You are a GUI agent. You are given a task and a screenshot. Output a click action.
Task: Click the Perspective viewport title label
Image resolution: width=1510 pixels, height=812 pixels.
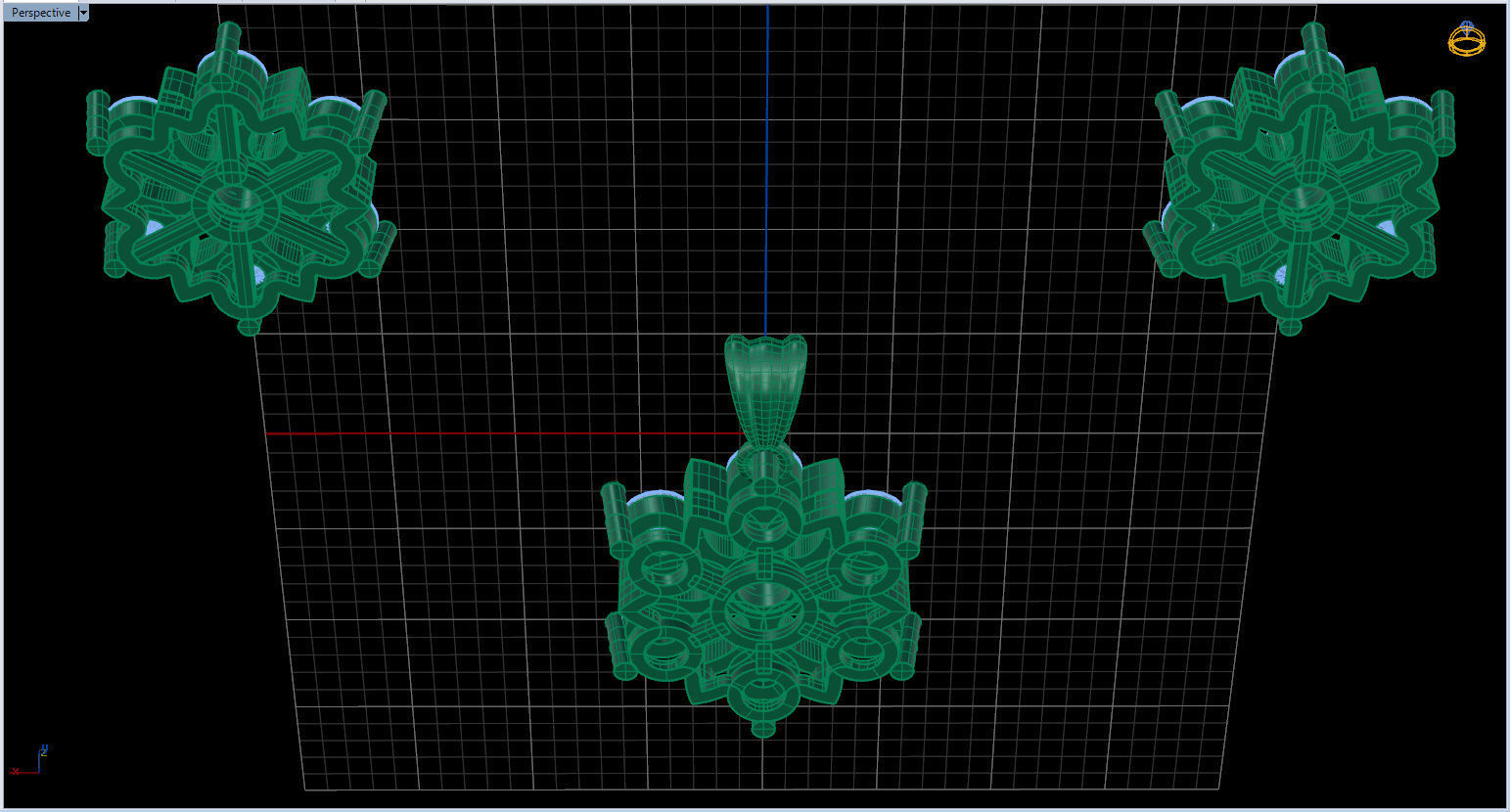click(x=41, y=13)
